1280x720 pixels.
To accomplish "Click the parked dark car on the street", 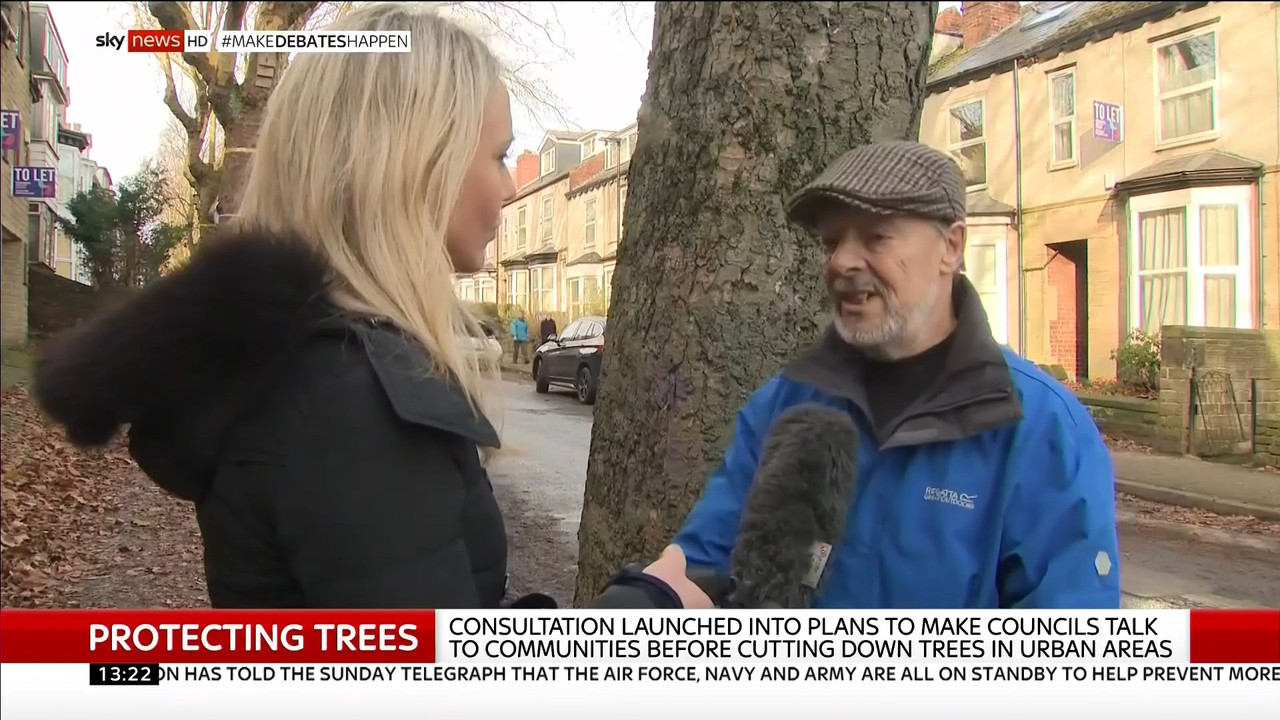I will click(569, 359).
